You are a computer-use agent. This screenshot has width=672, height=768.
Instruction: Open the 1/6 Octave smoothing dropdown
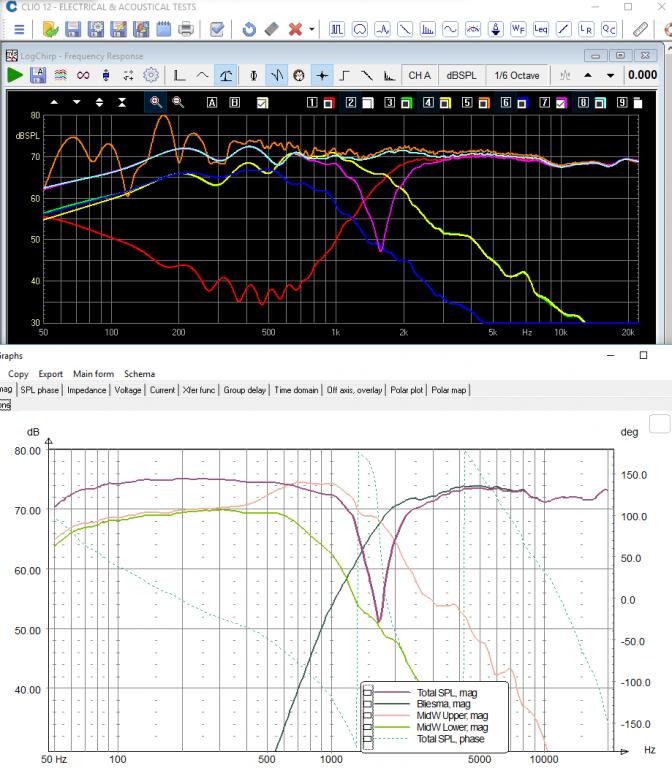click(x=517, y=75)
